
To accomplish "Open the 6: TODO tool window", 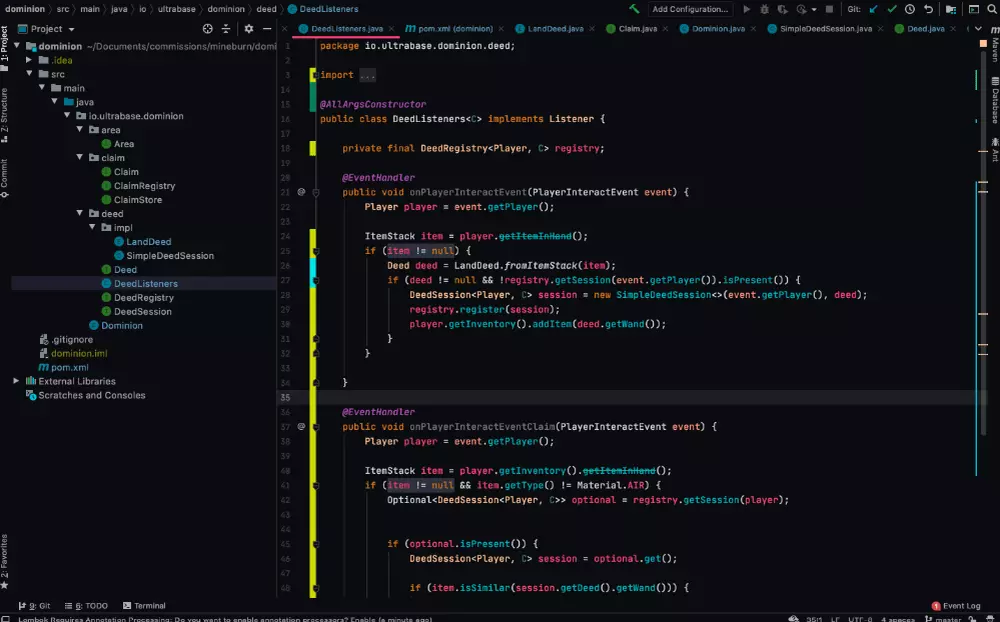I will (86, 606).
